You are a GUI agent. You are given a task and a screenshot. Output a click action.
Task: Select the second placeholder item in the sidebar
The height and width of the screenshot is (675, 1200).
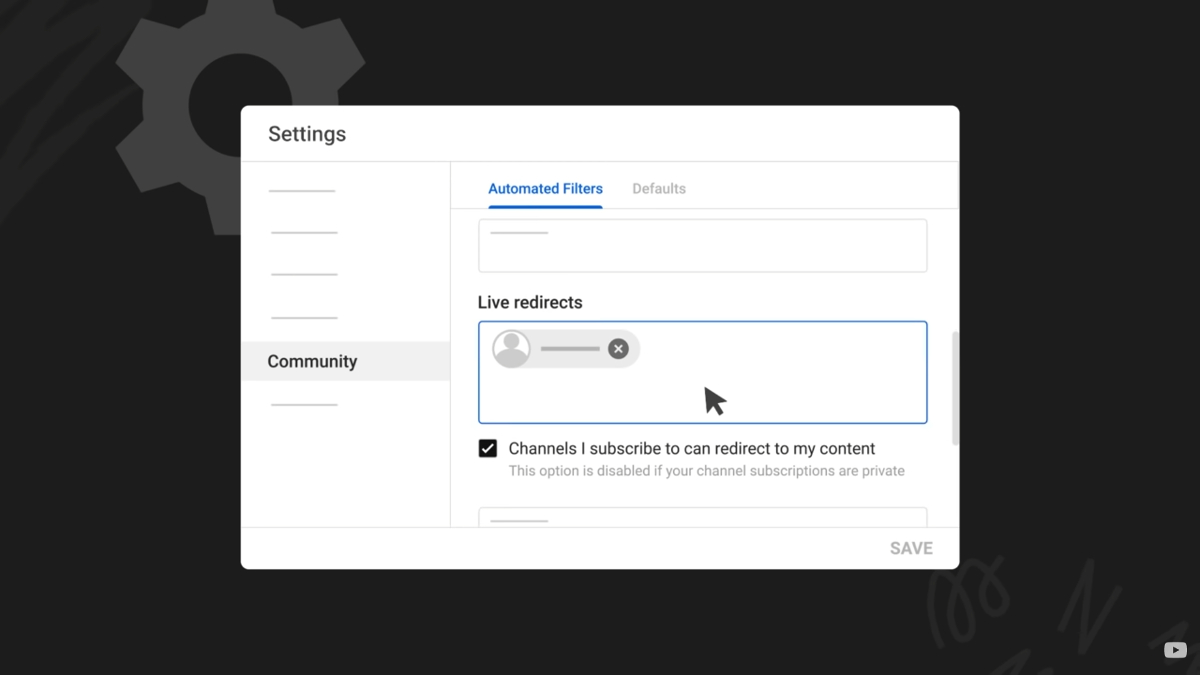click(x=304, y=233)
